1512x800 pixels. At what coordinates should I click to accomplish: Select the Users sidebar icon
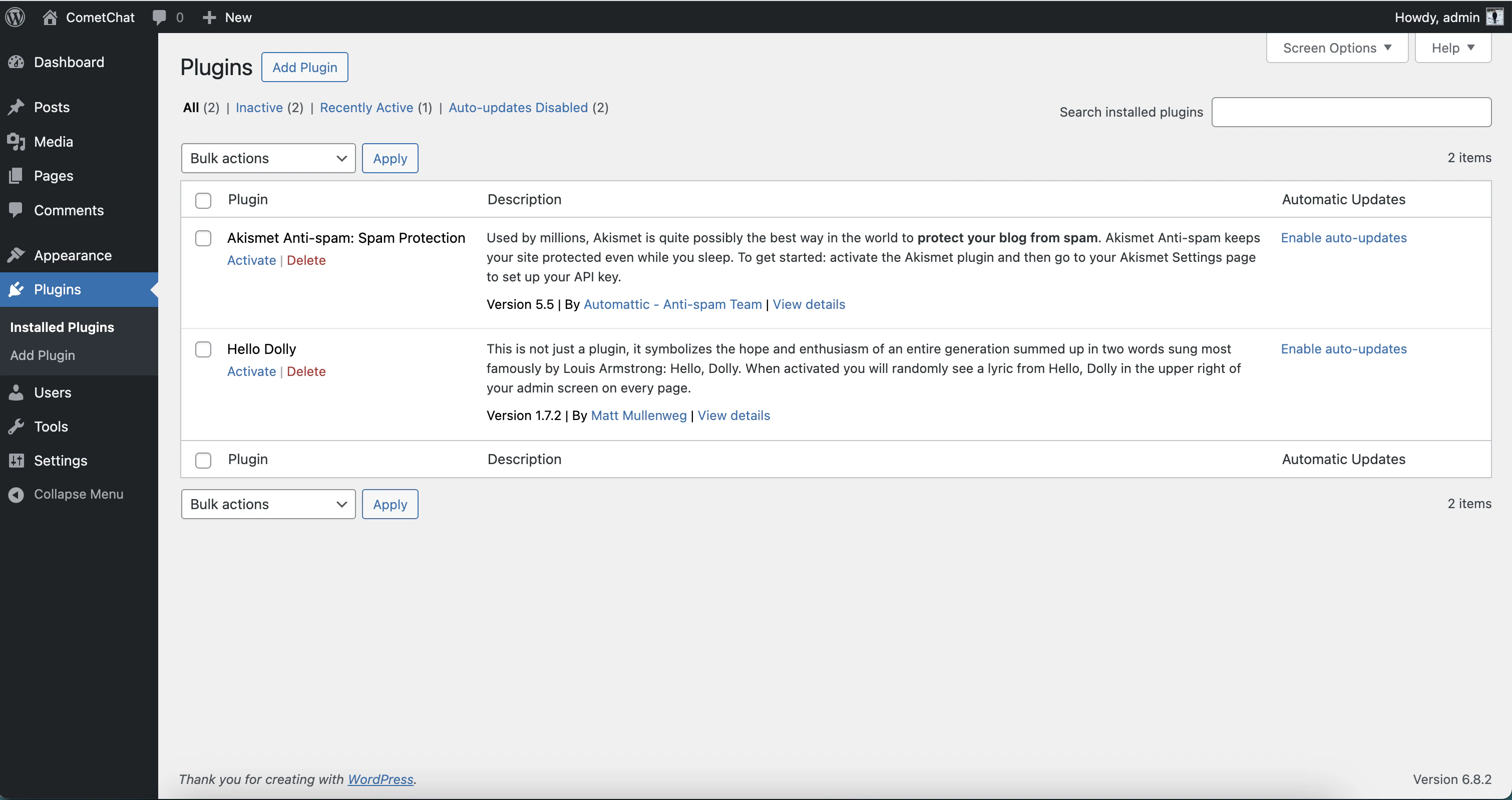tap(17, 392)
